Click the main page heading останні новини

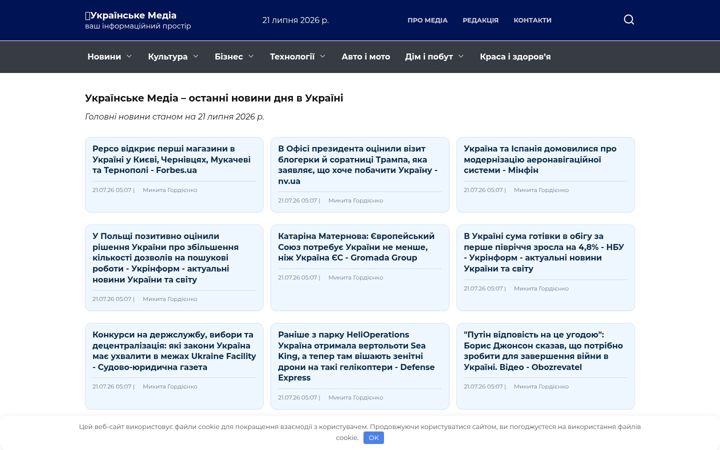point(214,98)
